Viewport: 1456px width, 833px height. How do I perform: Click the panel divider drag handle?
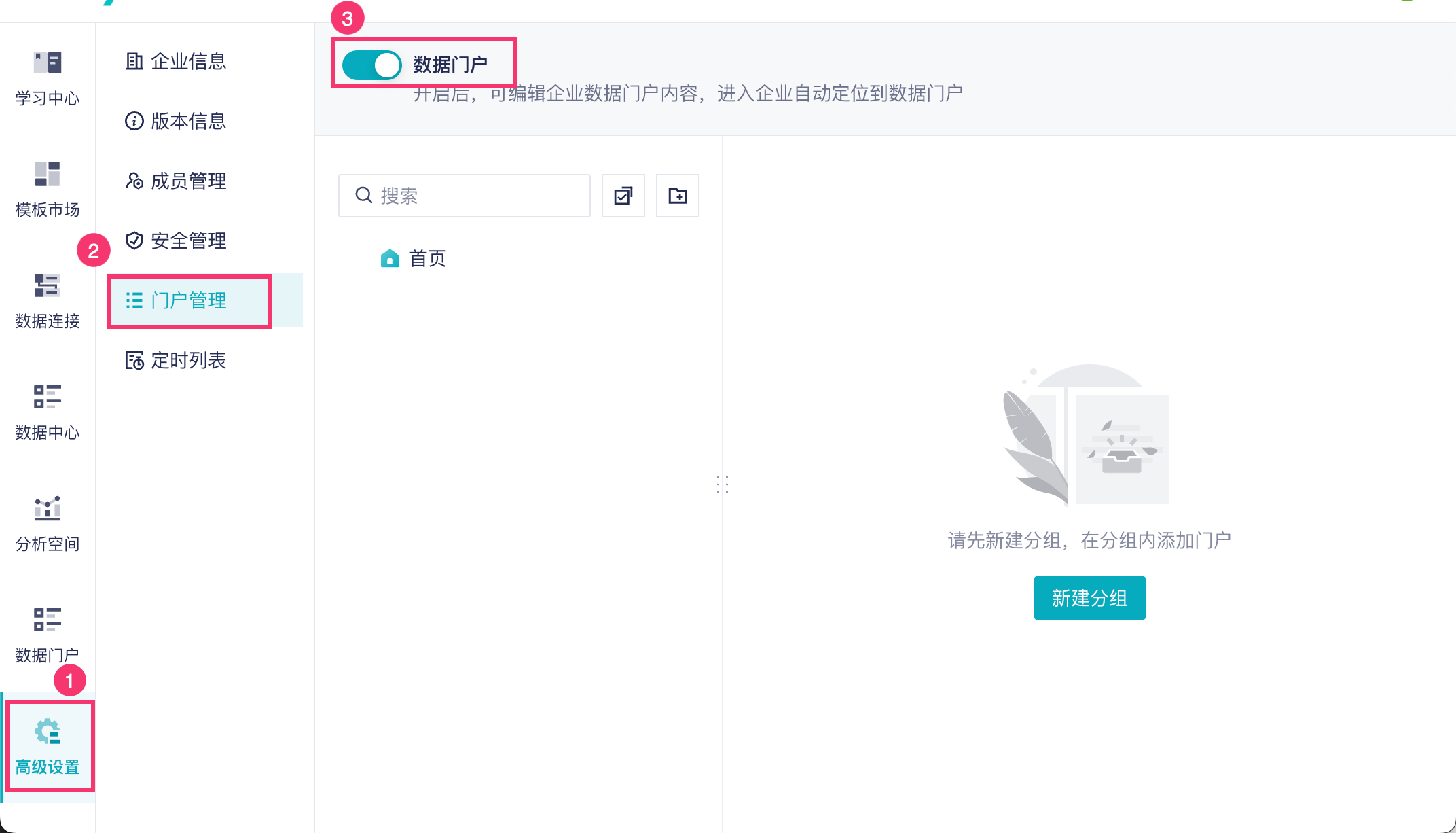723,484
